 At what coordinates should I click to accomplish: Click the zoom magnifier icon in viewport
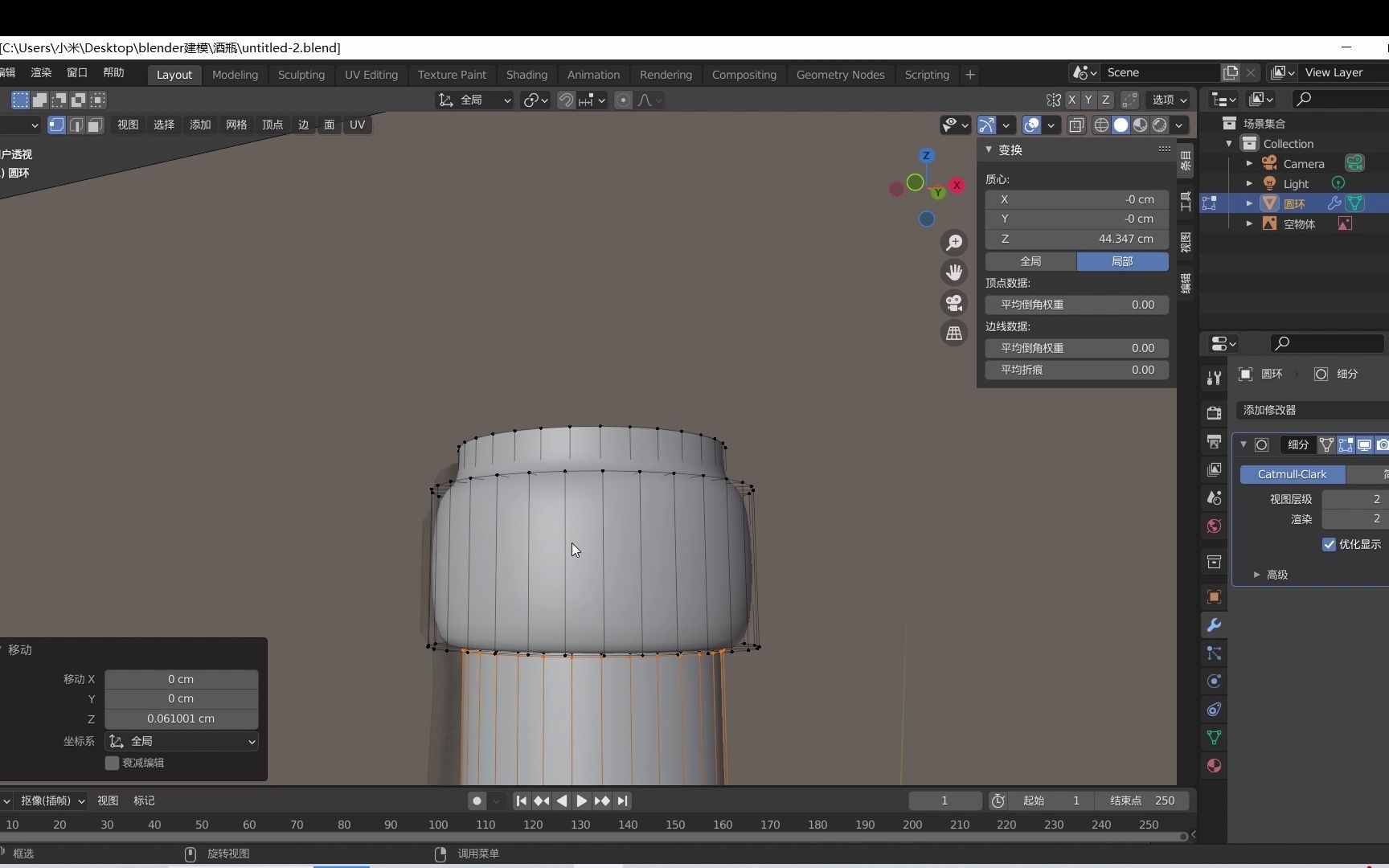click(x=954, y=243)
